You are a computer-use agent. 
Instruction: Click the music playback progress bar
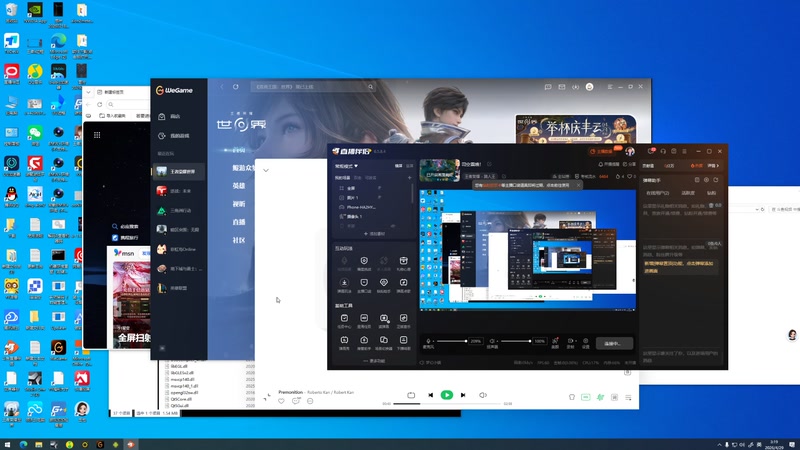click(447, 404)
